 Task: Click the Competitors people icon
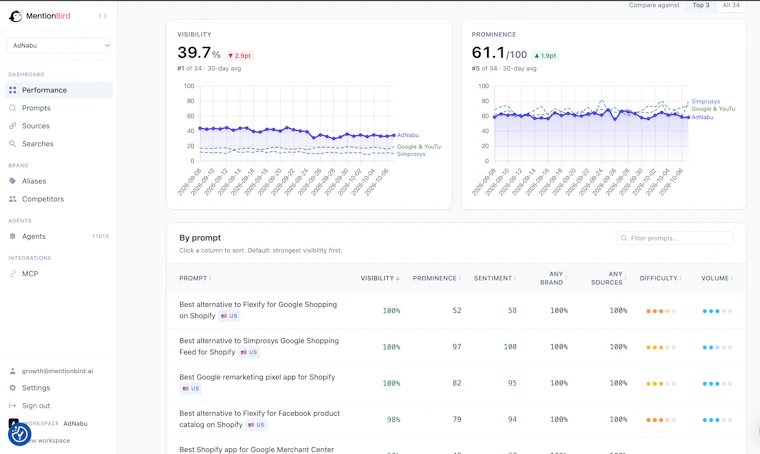tap(13, 199)
